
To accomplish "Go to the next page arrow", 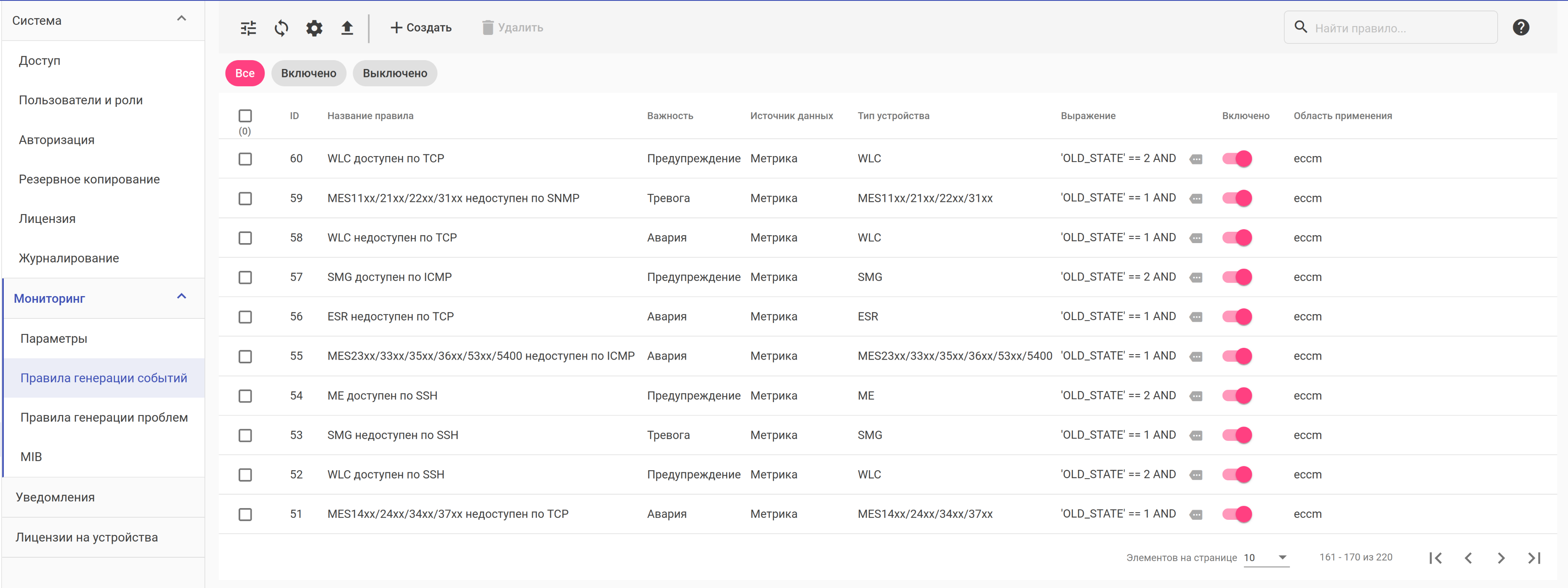I will coord(1500,558).
